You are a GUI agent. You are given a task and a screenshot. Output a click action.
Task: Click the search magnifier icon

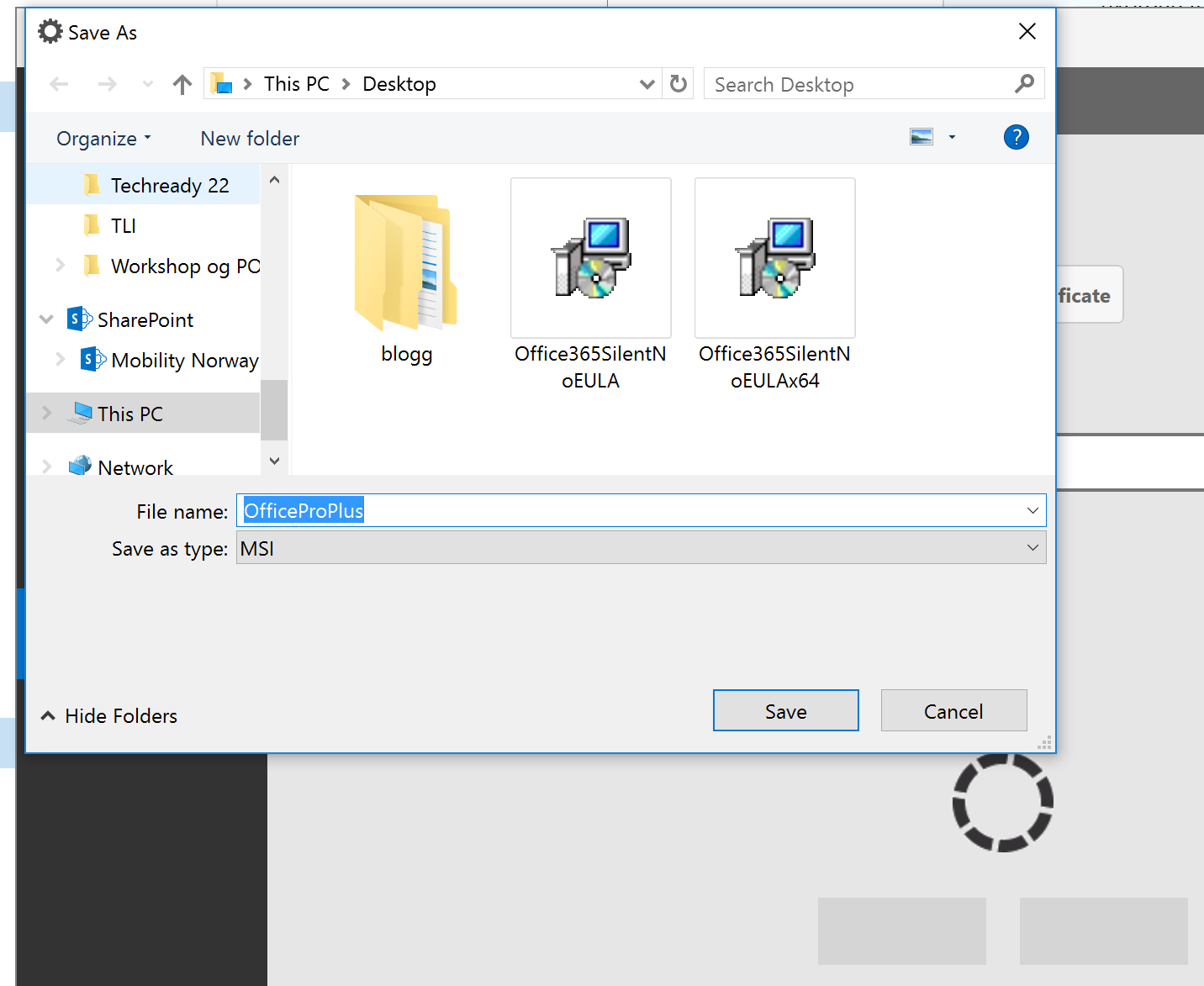click(1024, 84)
